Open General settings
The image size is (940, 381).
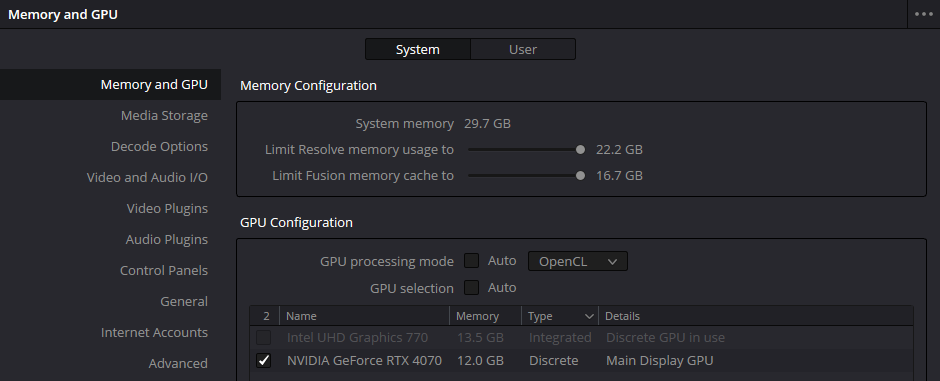184,301
